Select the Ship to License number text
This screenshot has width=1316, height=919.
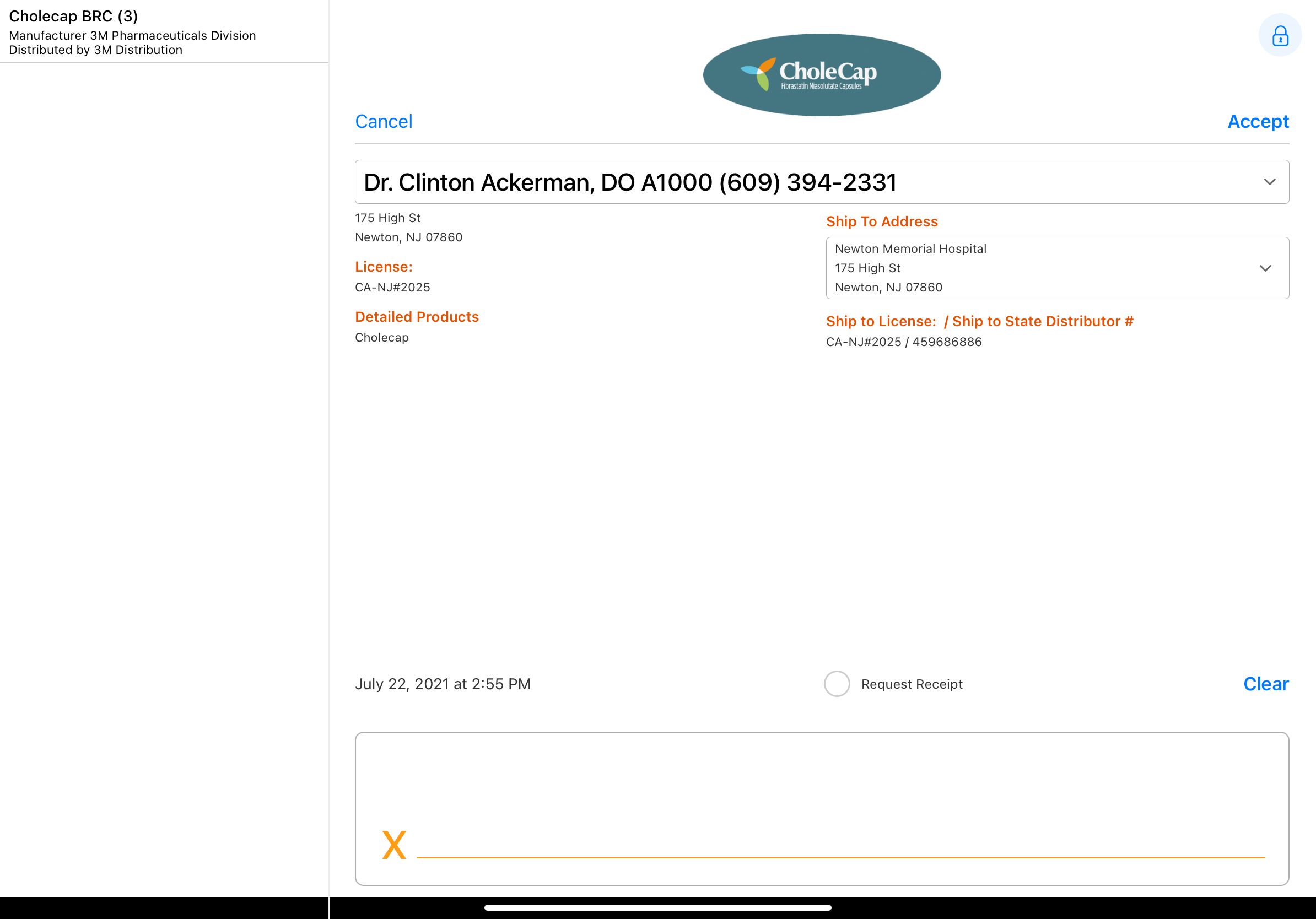[903, 342]
